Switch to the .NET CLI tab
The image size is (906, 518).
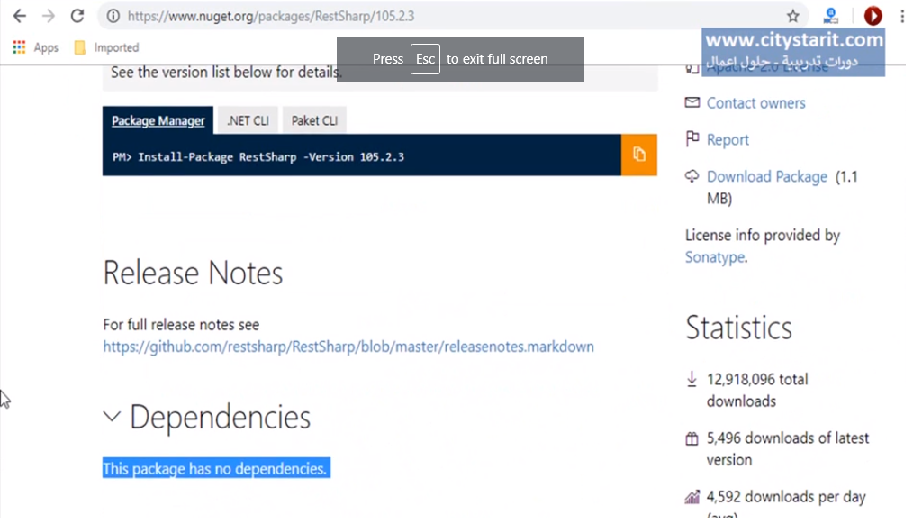pos(248,121)
